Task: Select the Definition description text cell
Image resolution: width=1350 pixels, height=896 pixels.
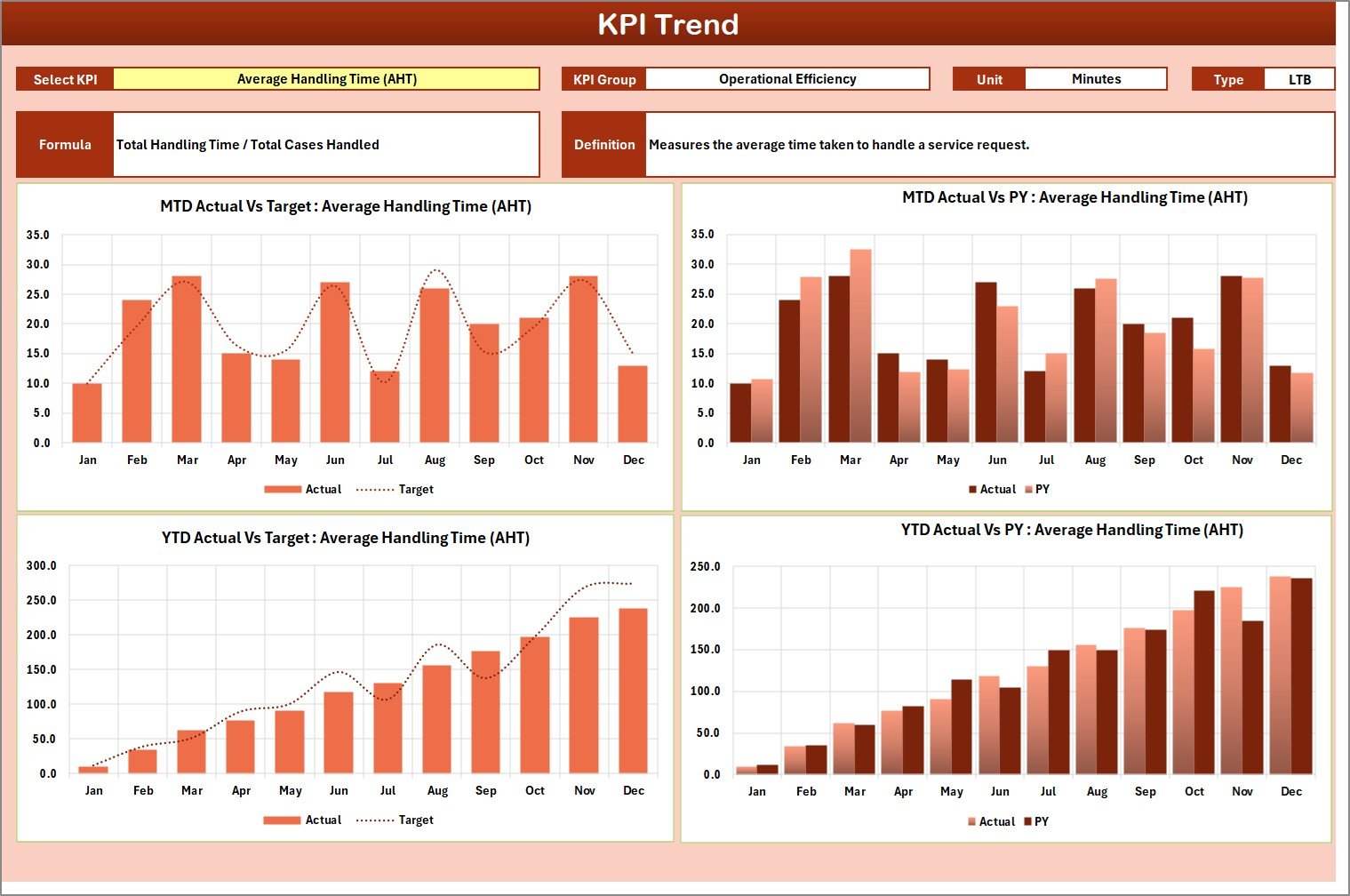Action: click(x=989, y=145)
